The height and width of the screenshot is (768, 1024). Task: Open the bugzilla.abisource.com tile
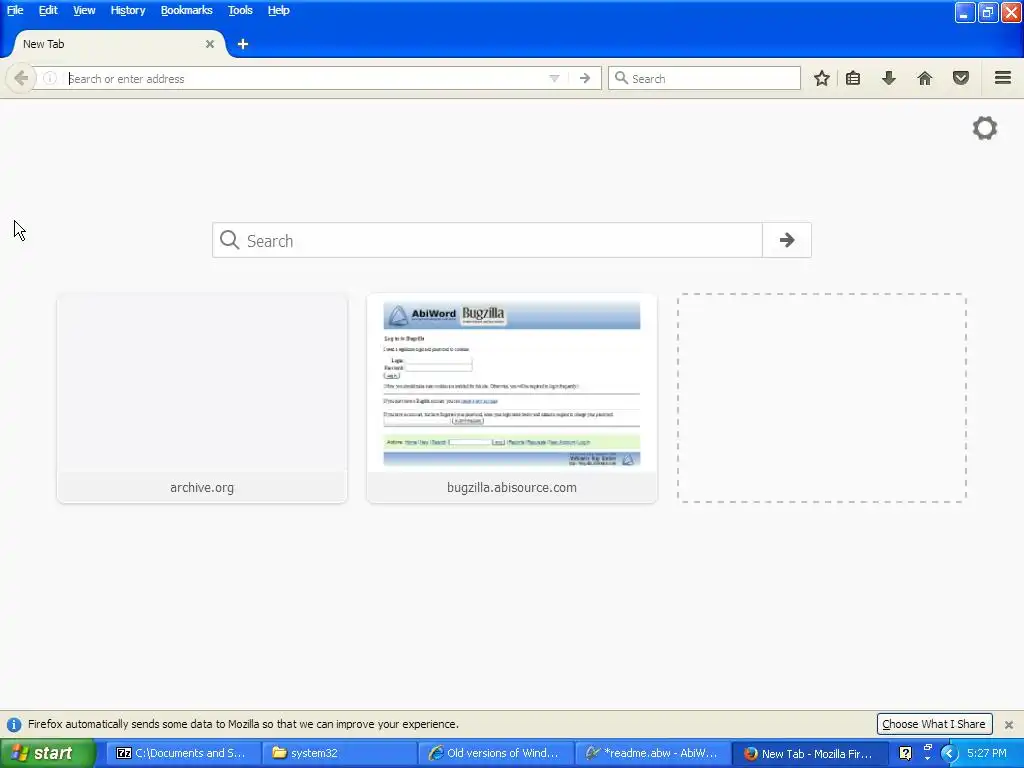pos(512,398)
